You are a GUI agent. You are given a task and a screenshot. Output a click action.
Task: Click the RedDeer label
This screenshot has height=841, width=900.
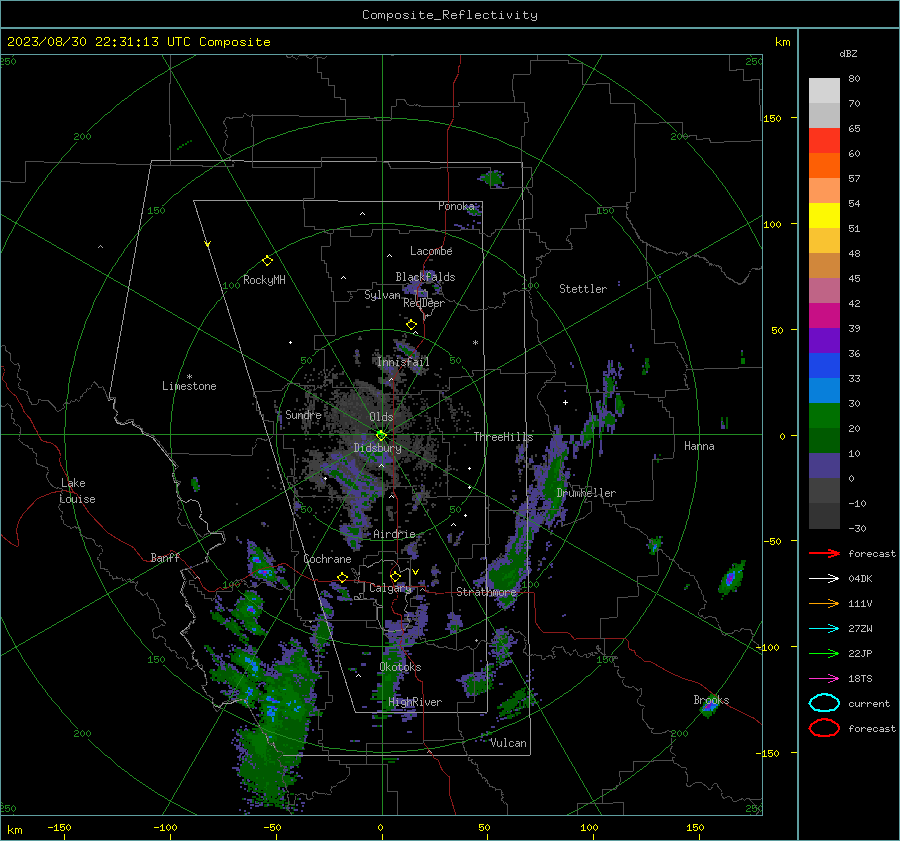tap(424, 303)
